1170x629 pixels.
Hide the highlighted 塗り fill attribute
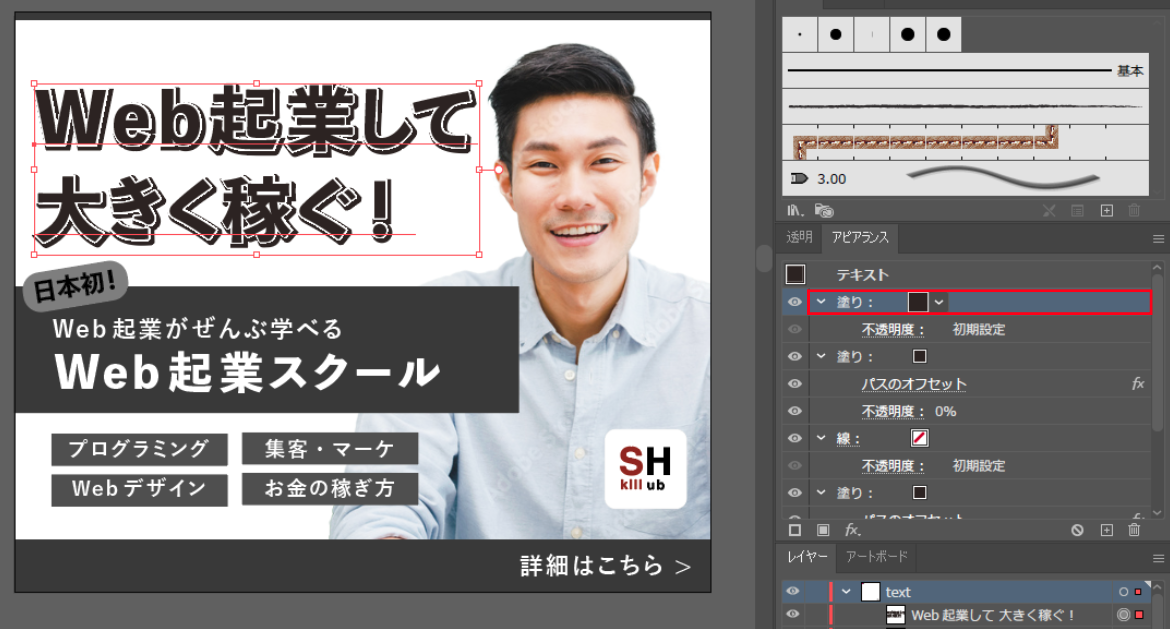(x=795, y=302)
